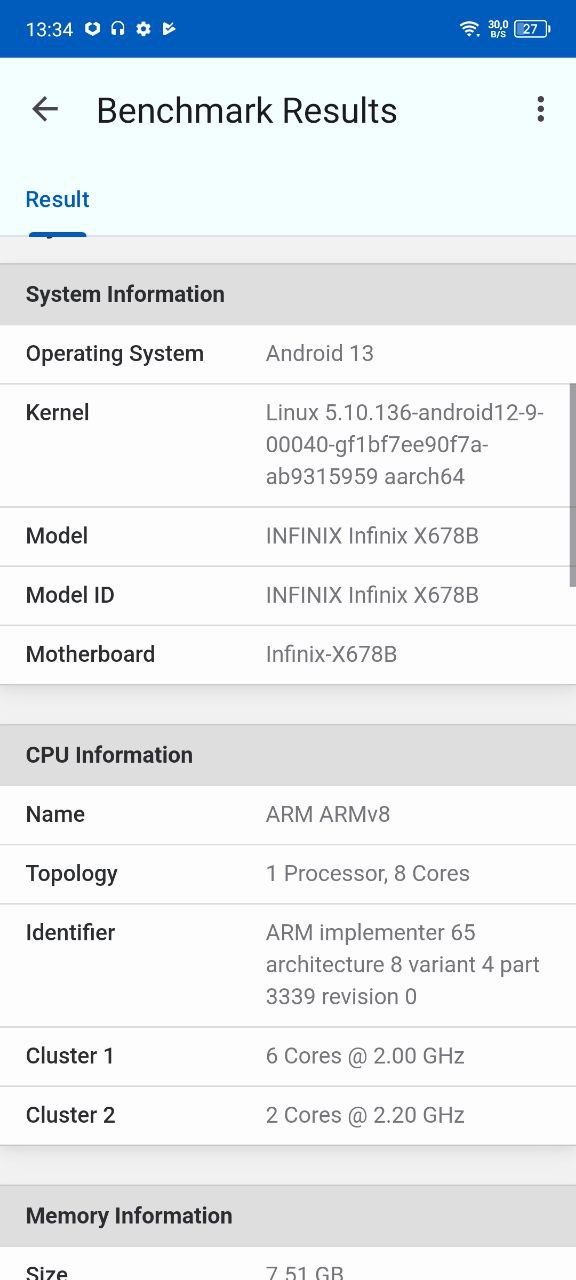Tap the Cluster 2 frequency row
576x1280 pixels.
(x=288, y=1116)
